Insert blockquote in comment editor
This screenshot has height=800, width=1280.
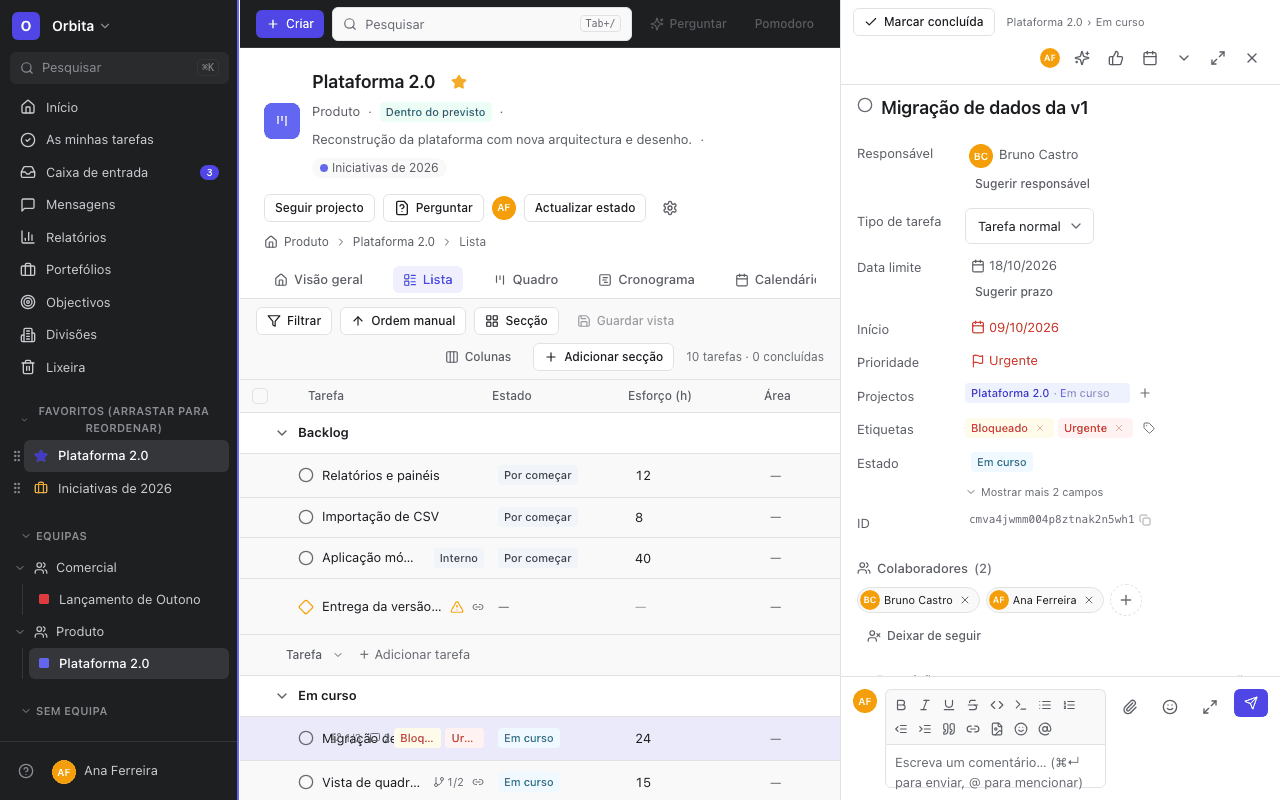tap(949, 729)
